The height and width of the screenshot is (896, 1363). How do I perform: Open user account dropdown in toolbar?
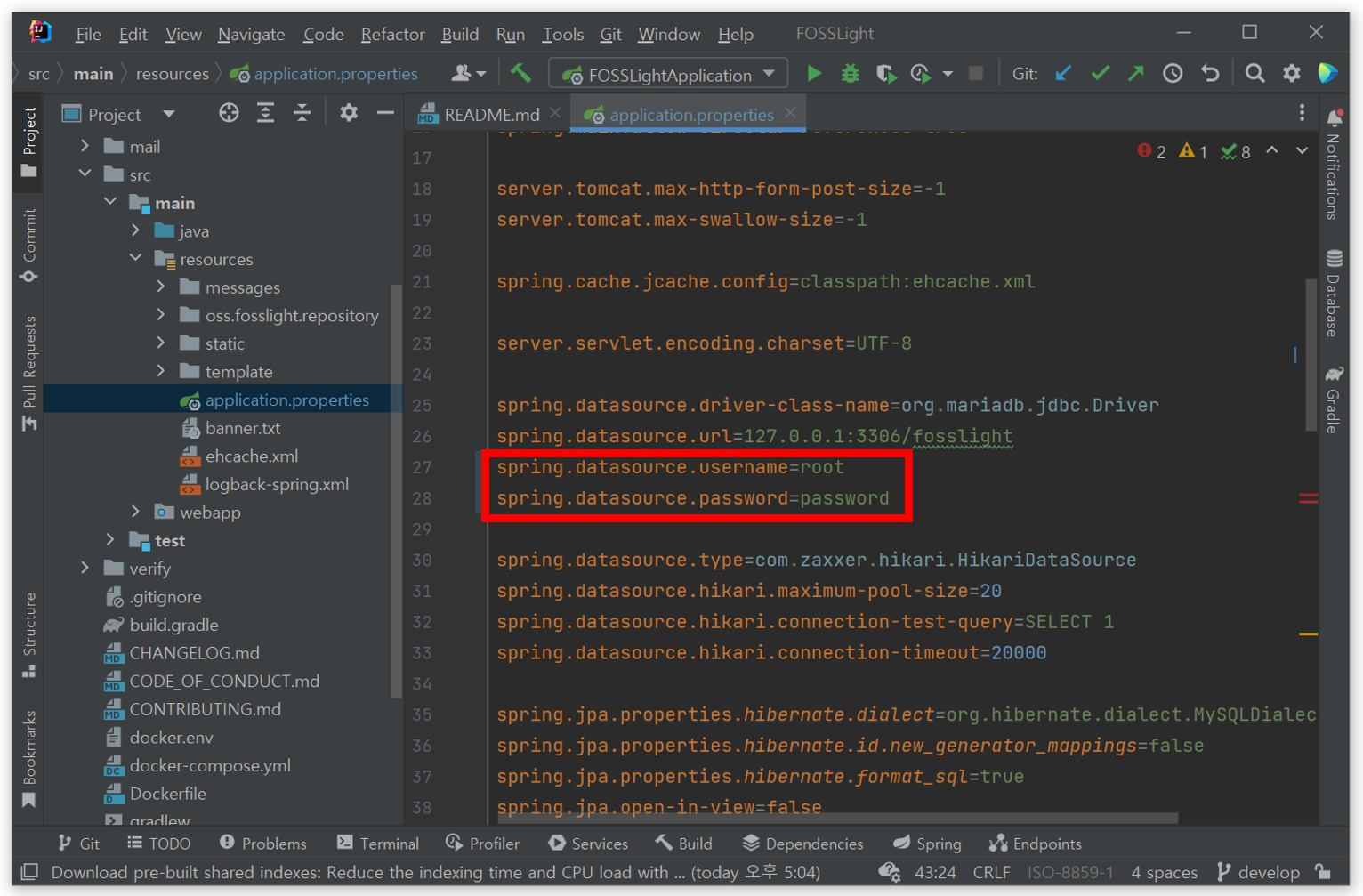pyautogui.click(x=468, y=74)
